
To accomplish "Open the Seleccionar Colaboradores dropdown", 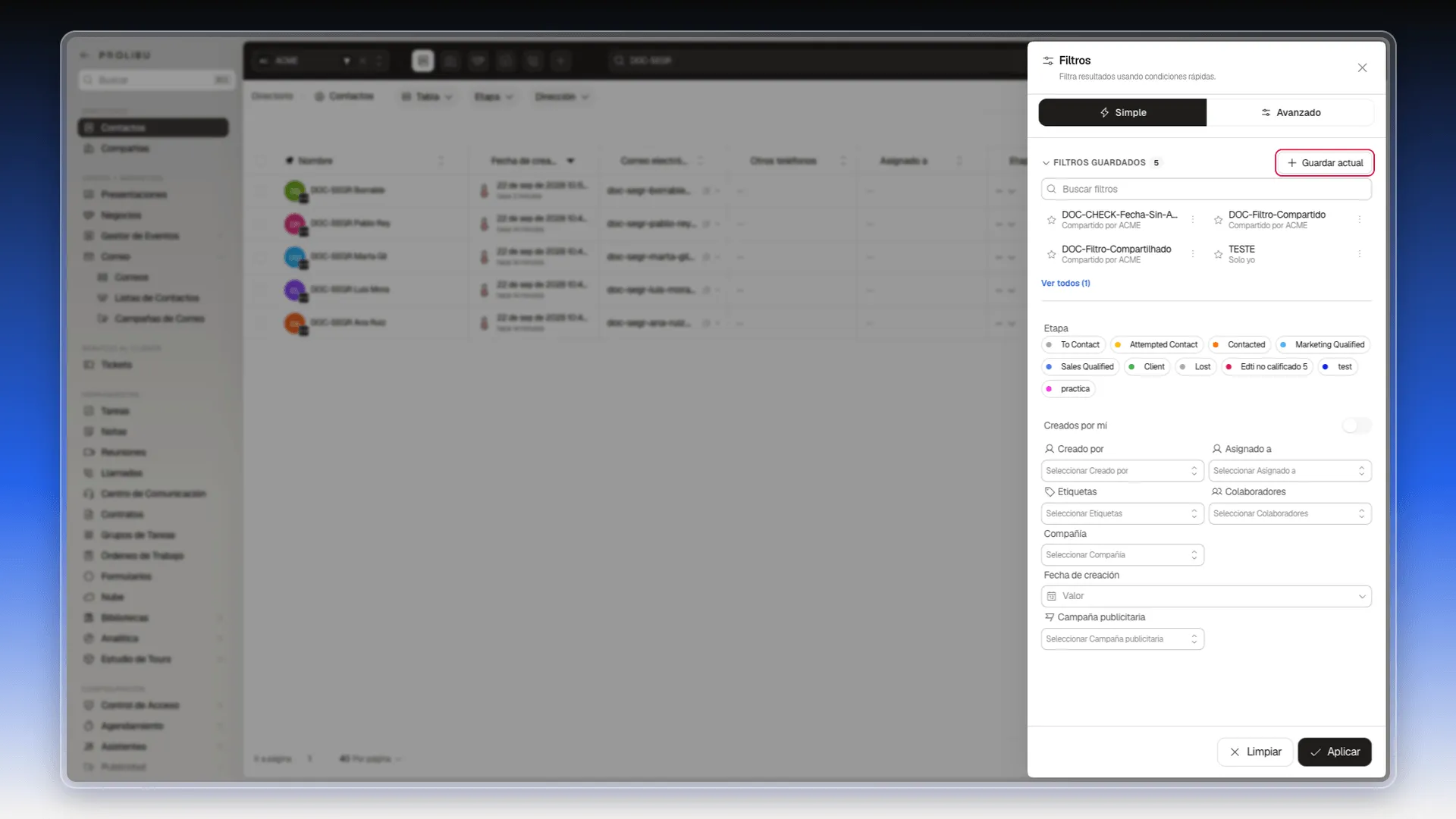I will pyautogui.click(x=1290, y=513).
